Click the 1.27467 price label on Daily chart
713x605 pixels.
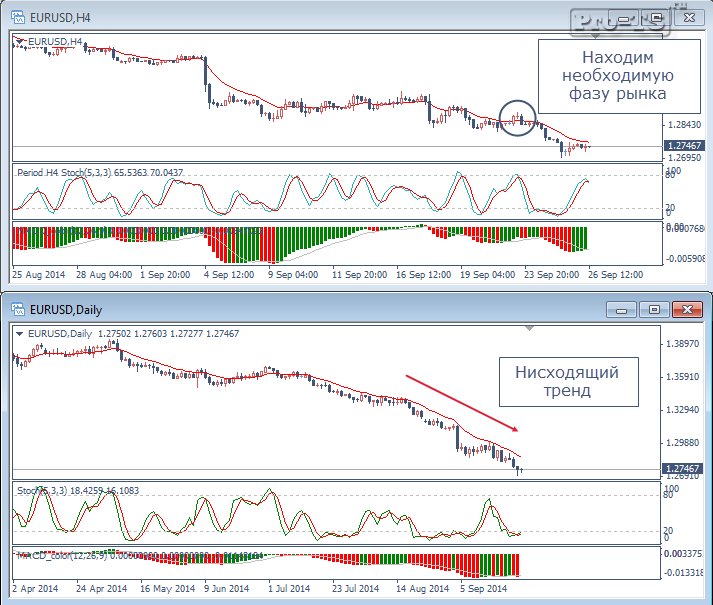(684, 469)
